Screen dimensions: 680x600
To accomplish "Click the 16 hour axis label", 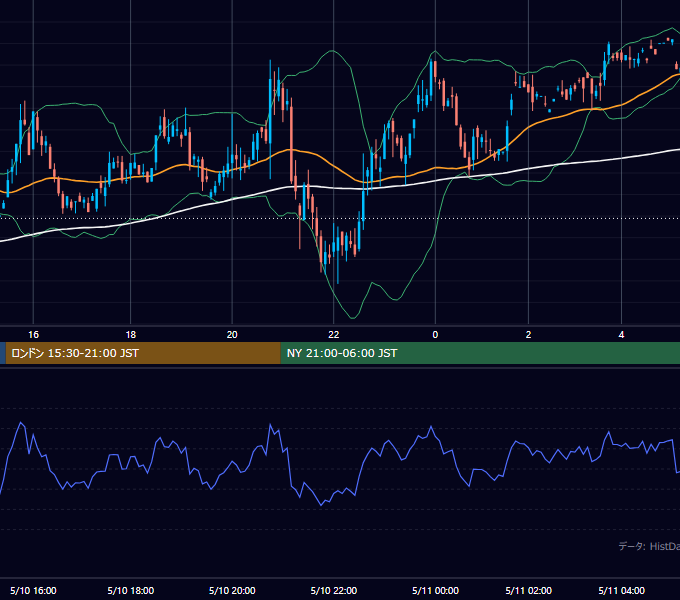I will tap(33, 335).
